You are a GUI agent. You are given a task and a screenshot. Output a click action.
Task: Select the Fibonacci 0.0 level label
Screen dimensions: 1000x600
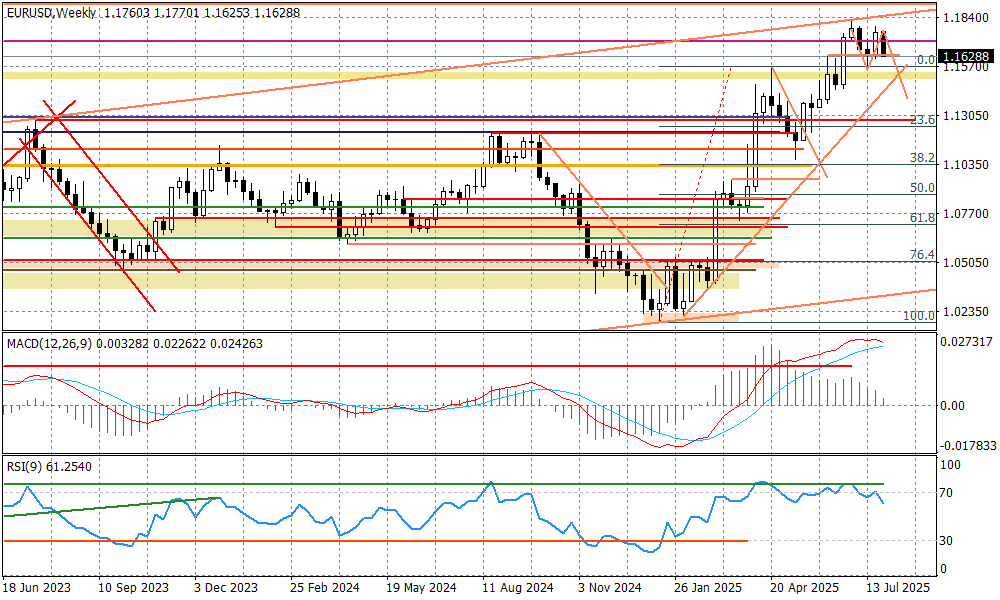click(925, 60)
